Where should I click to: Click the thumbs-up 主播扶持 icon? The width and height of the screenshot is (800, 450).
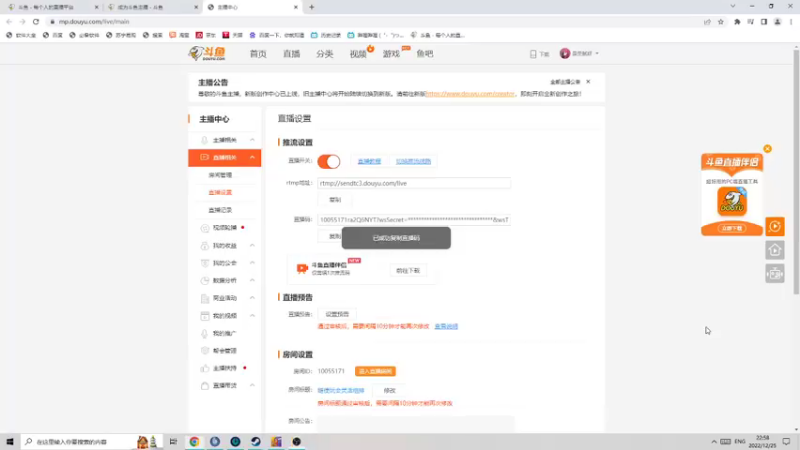click(205, 368)
